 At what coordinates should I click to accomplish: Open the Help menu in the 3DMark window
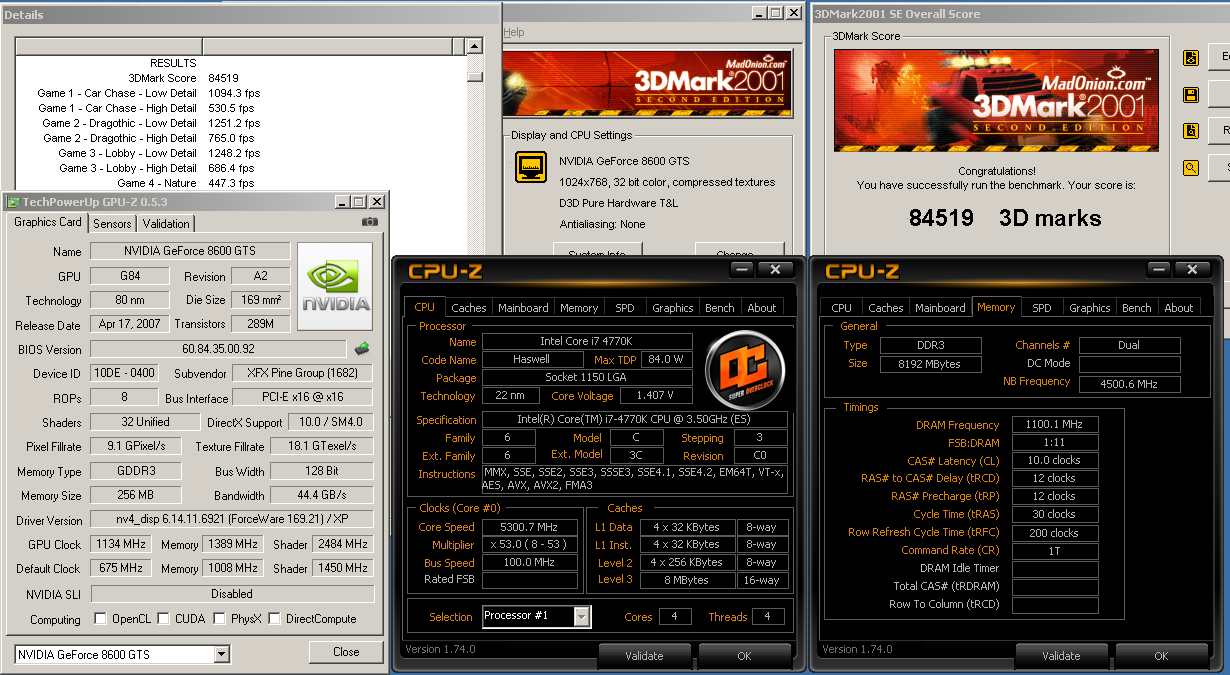(x=514, y=32)
